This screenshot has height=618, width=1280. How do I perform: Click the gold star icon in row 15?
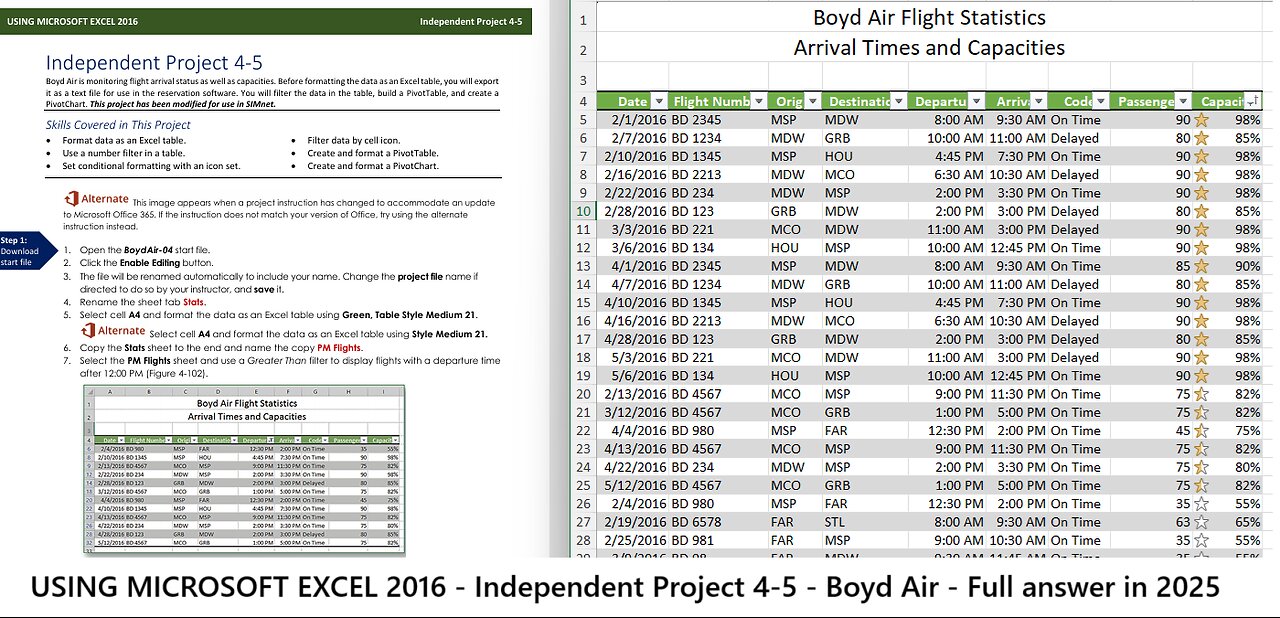pyautogui.click(x=1201, y=303)
